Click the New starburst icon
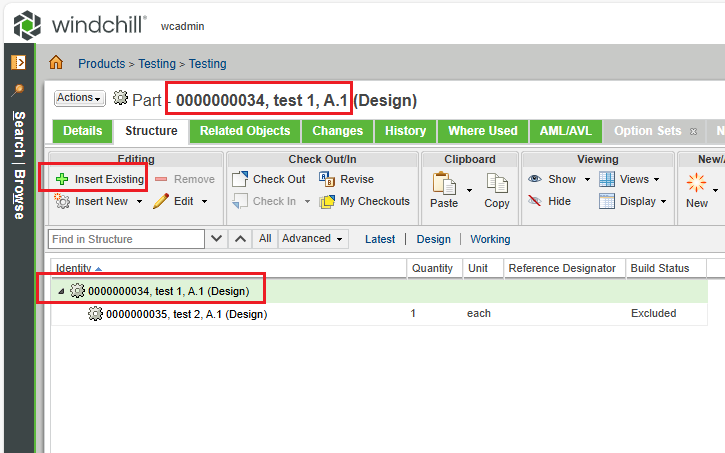Viewport: 725px width, 453px height. click(696, 184)
